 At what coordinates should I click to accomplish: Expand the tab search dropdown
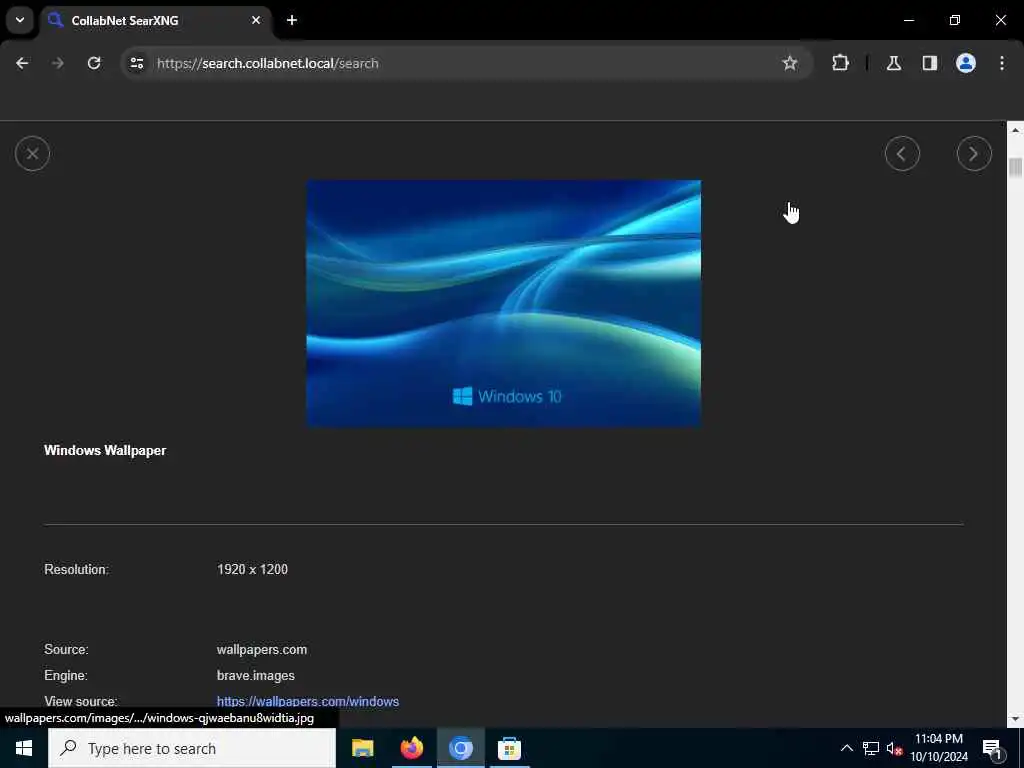[20, 20]
